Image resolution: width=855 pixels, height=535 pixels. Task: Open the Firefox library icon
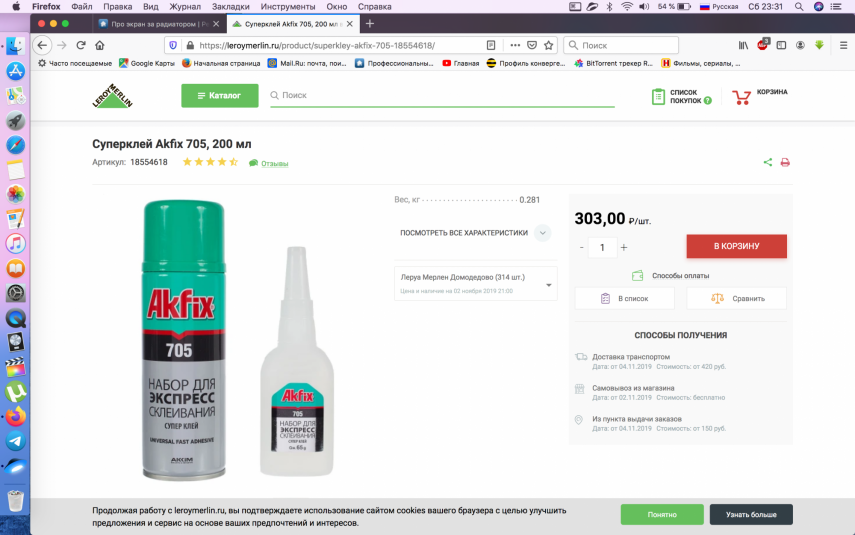[x=743, y=45]
